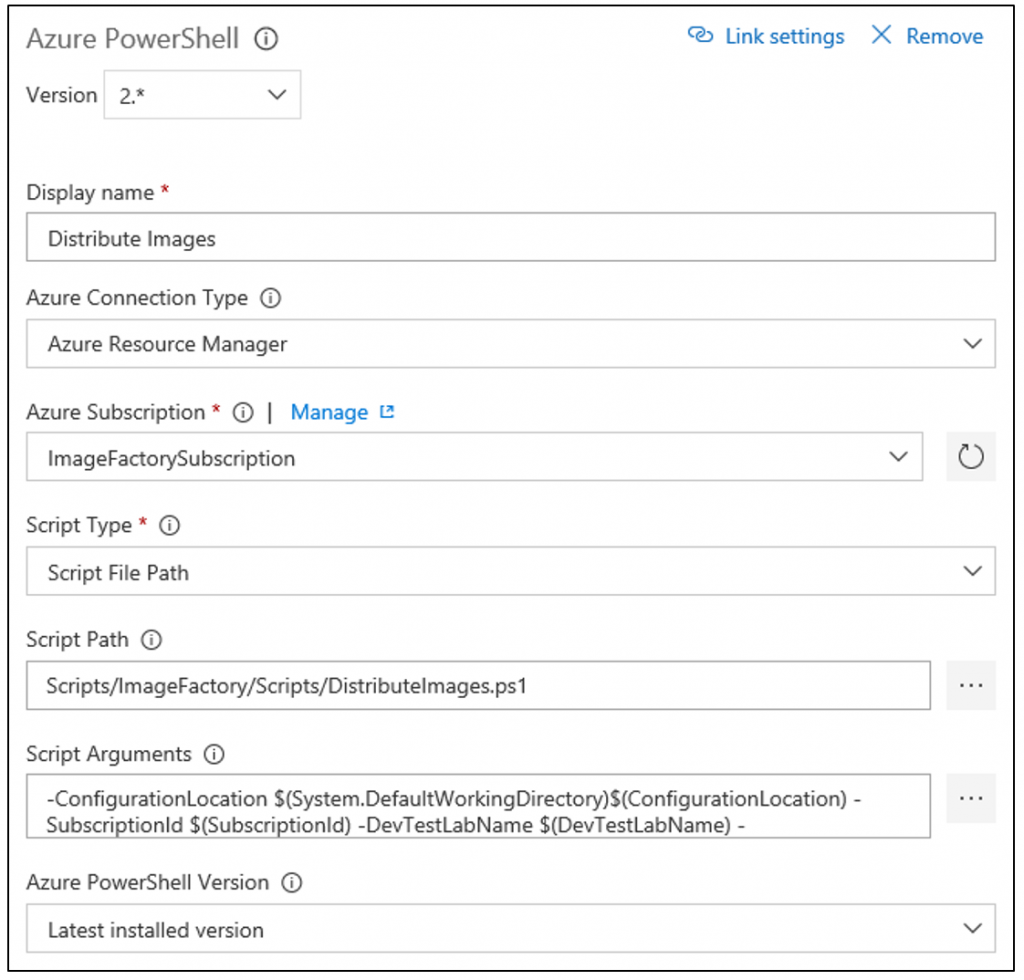Click the Display name label
The height and width of the screenshot is (980, 1024).
(x=90, y=193)
